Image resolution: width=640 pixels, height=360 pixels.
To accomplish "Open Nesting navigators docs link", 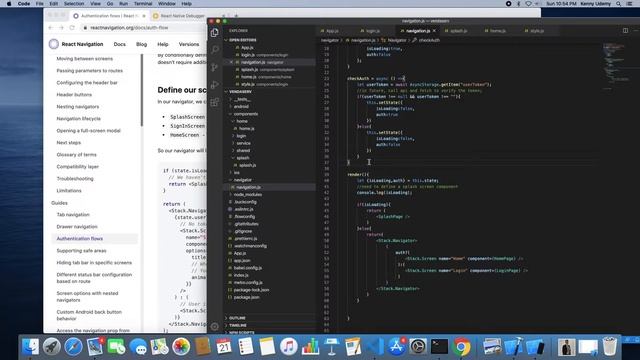I will point(78,107).
